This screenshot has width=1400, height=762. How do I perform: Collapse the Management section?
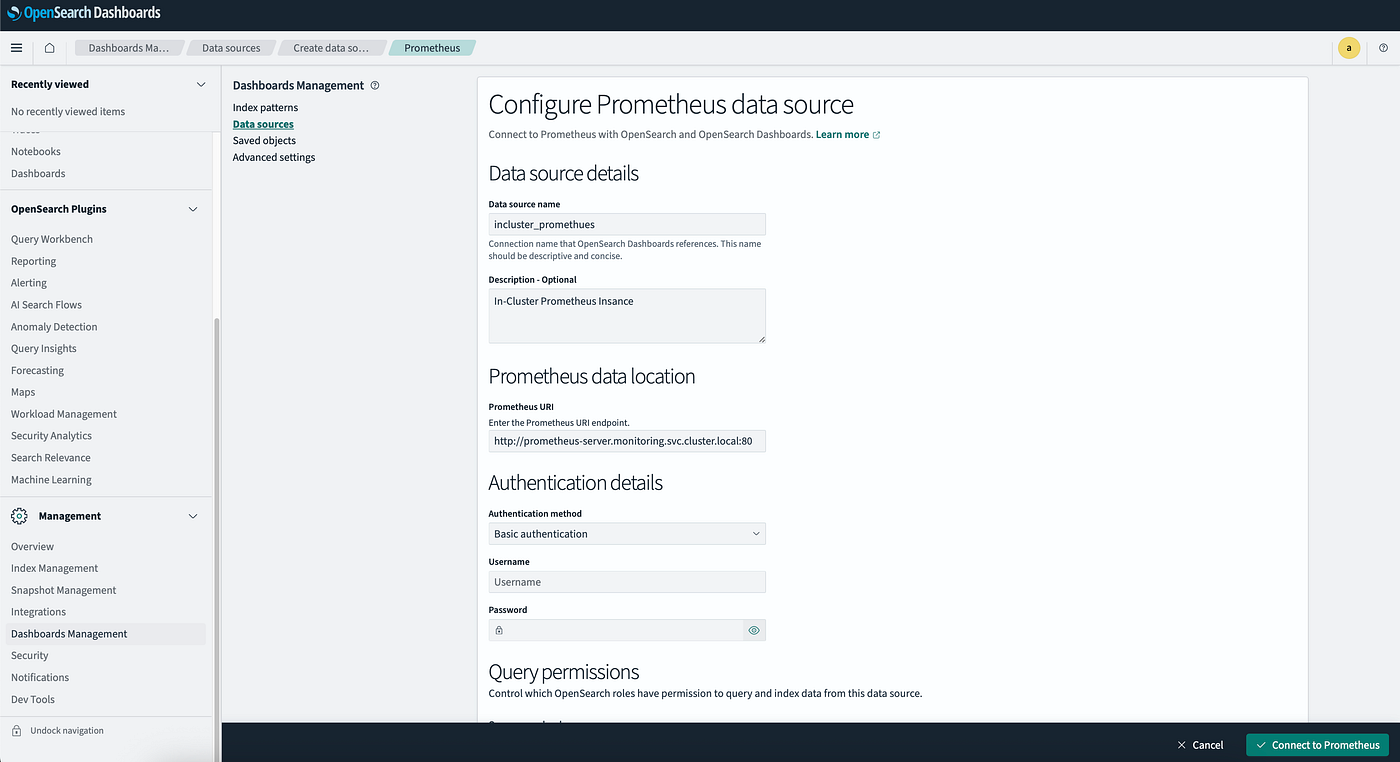[193, 516]
